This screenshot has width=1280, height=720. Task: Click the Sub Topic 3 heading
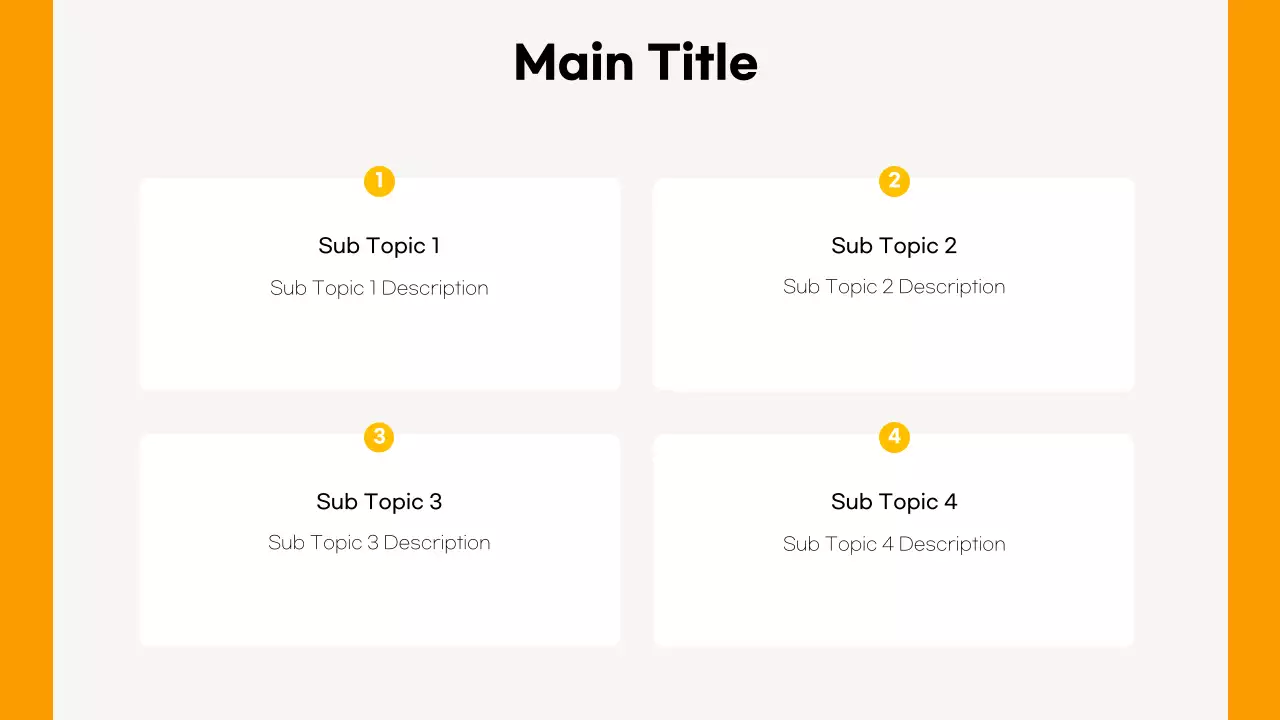tap(379, 502)
